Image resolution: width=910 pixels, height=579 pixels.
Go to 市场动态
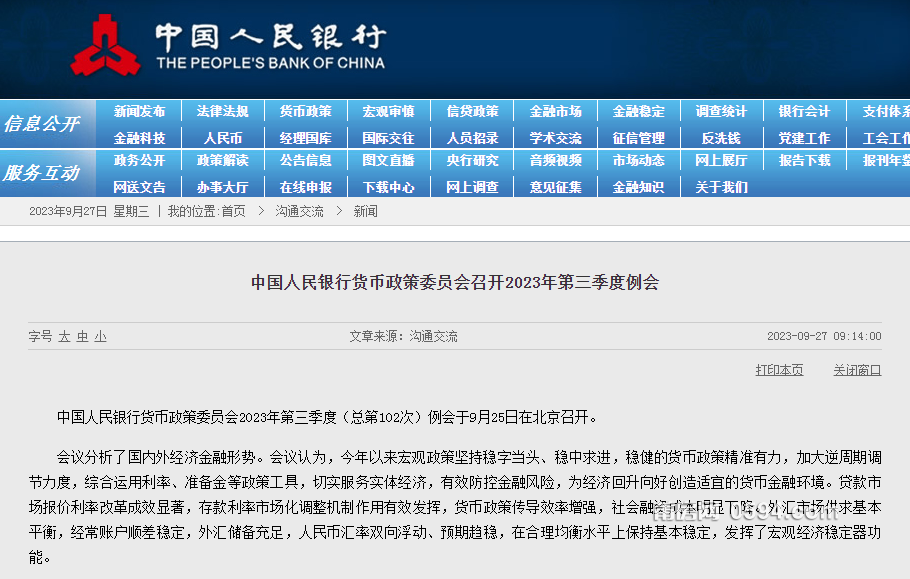pyautogui.click(x=638, y=160)
